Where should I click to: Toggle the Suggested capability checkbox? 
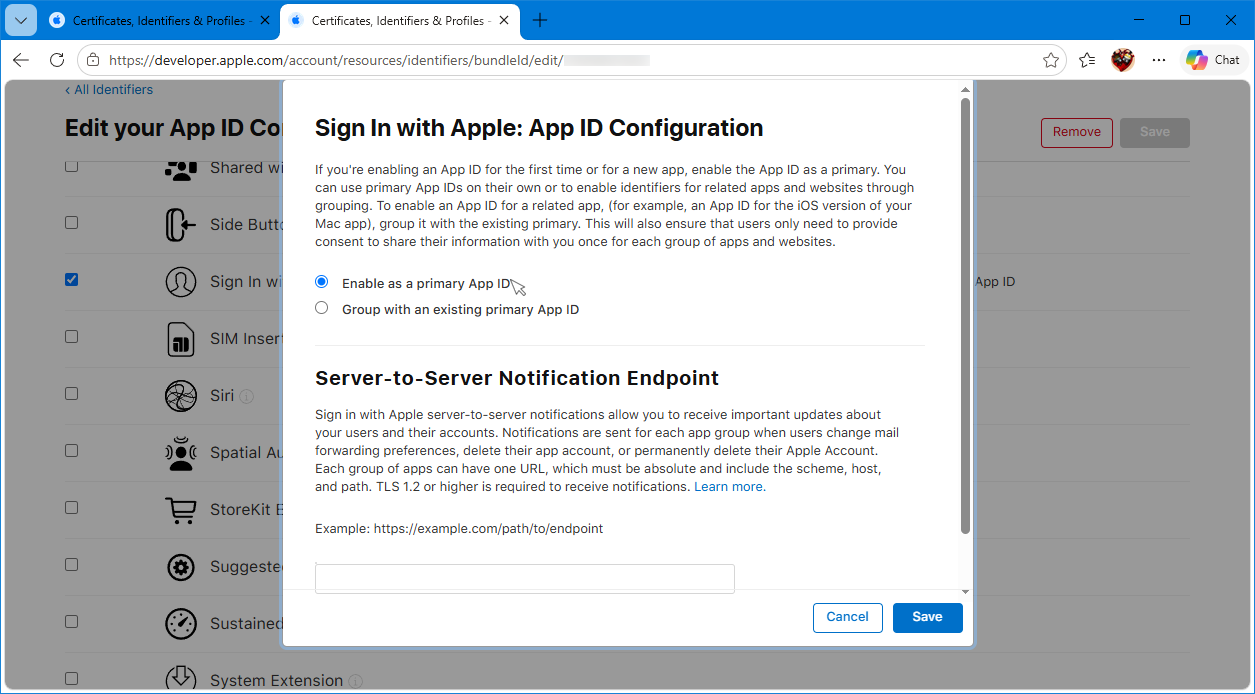[71, 565]
